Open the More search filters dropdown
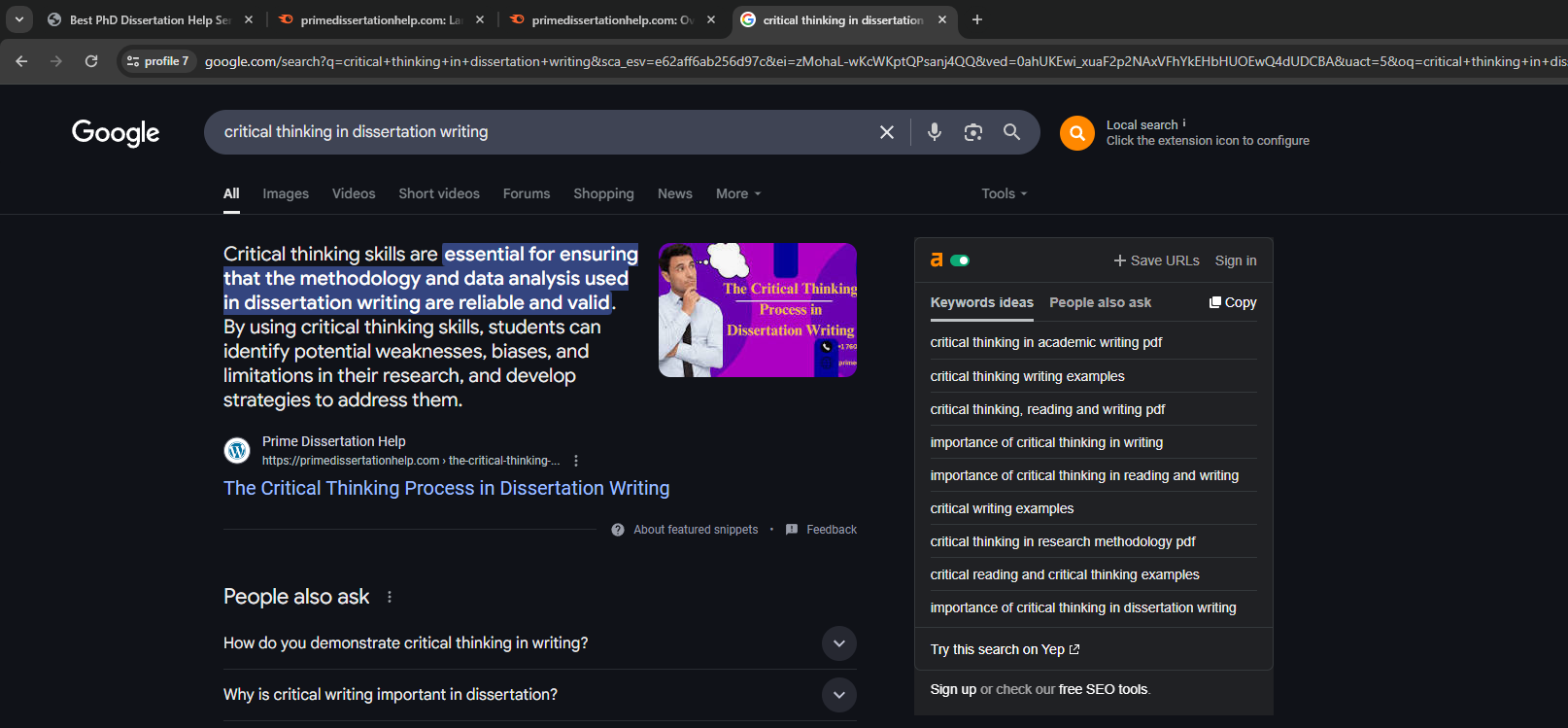The height and width of the screenshot is (728, 1568). (738, 193)
